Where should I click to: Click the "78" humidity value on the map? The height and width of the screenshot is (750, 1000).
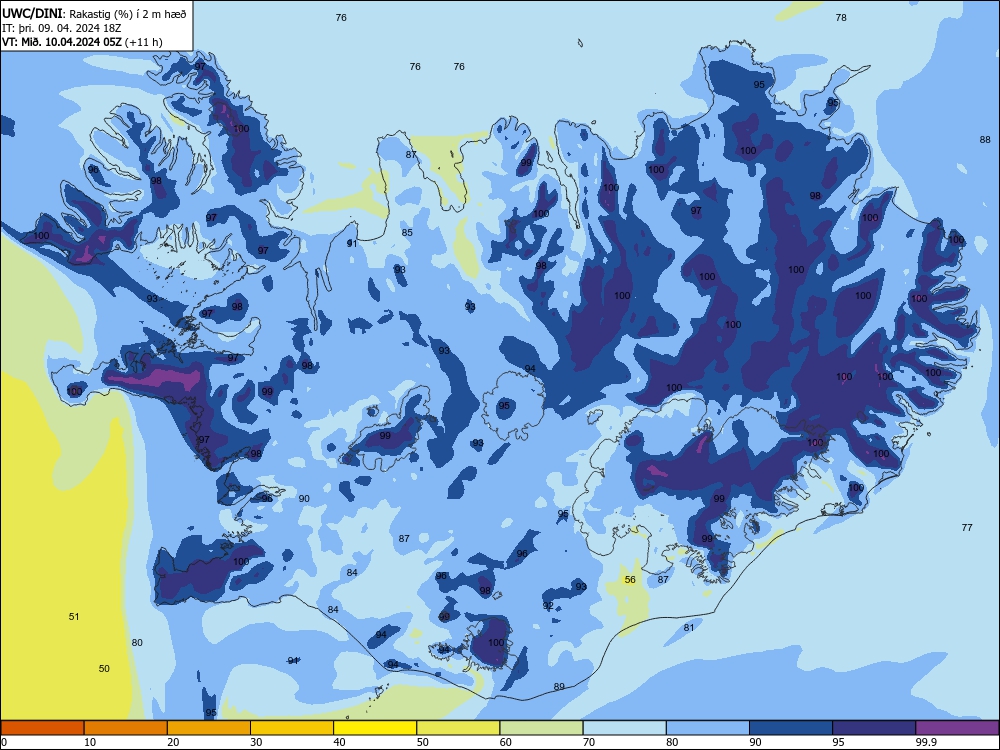pyautogui.click(x=841, y=17)
